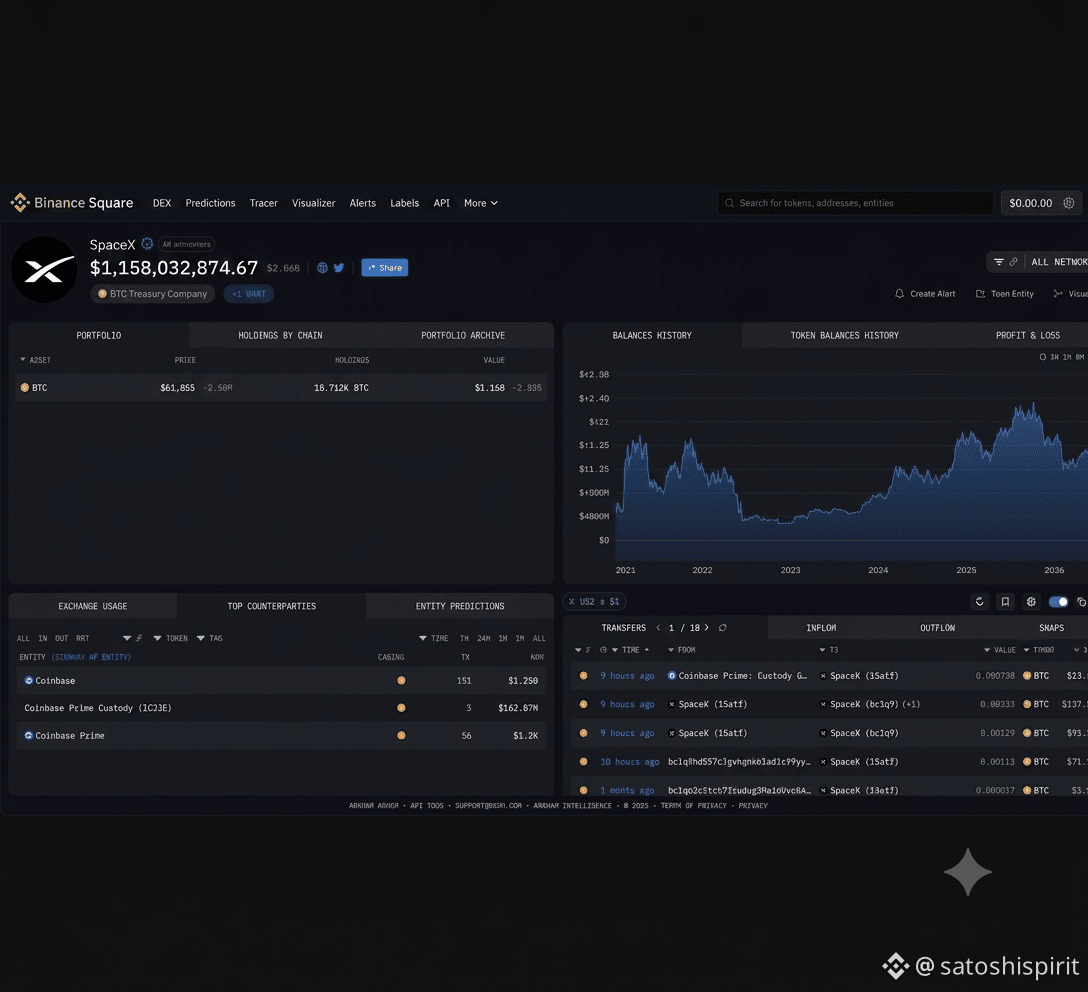Expand the More dropdown menu
Image resolution: width=1088 pixels, height=992 pixels.
point(481,203)
